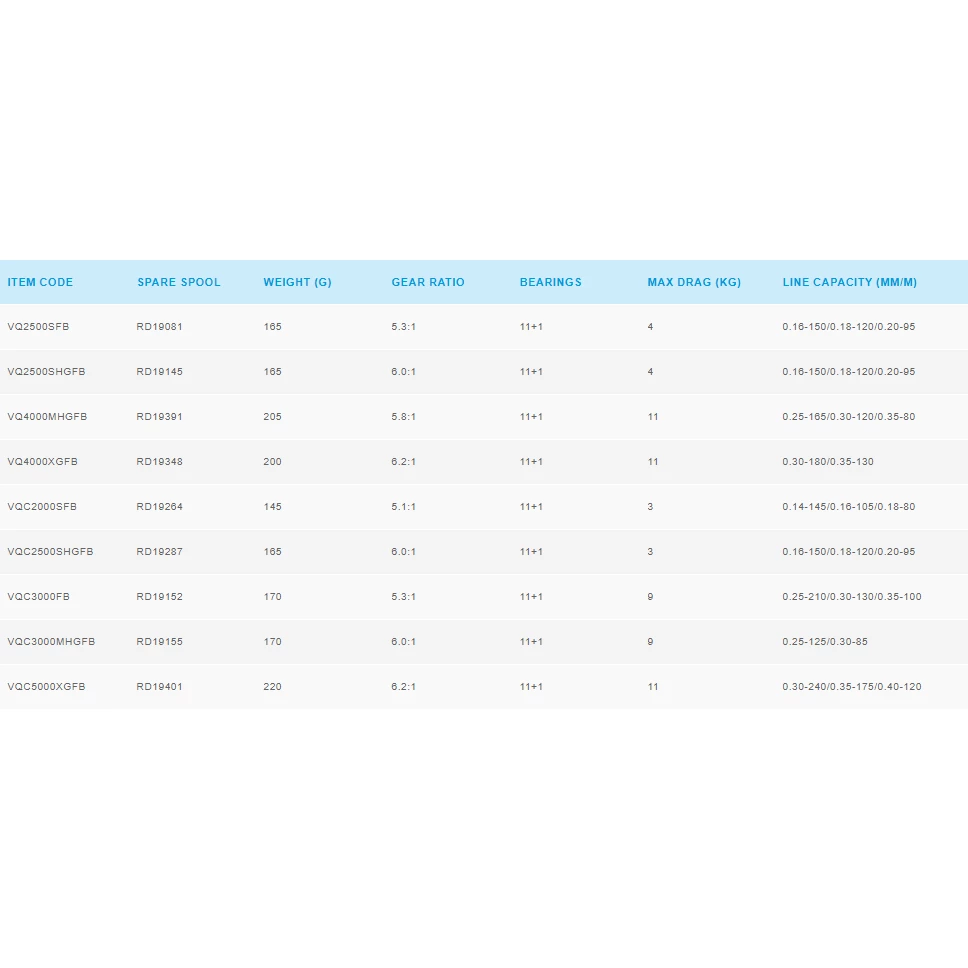Image resolution: width=968 pixels, height=968 pixels.
Task: Click item code VQ4000XGFB
Action: (42, 462)
